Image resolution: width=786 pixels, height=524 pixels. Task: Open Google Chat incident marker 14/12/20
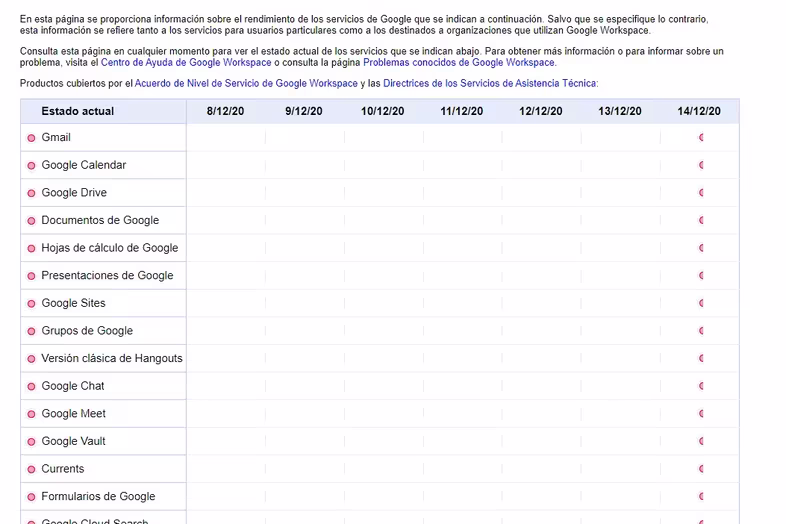701,386
